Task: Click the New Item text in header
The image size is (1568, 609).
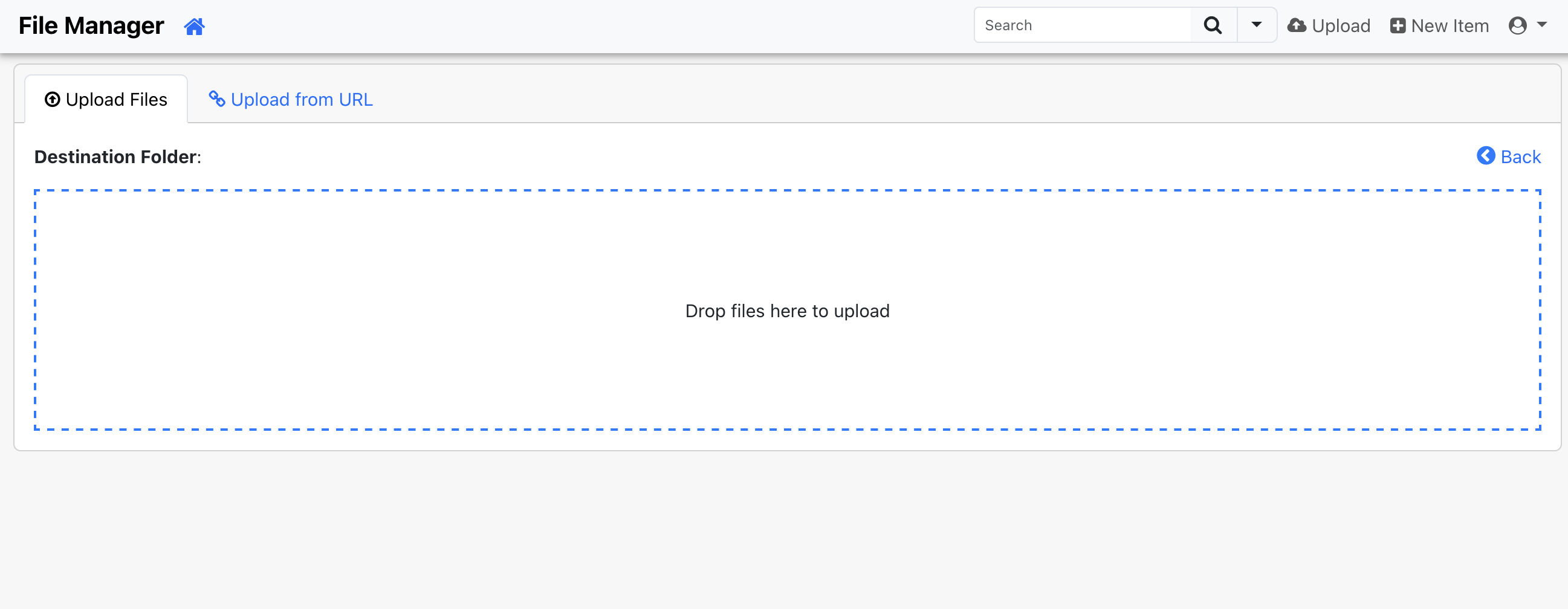Action: 1450,26
